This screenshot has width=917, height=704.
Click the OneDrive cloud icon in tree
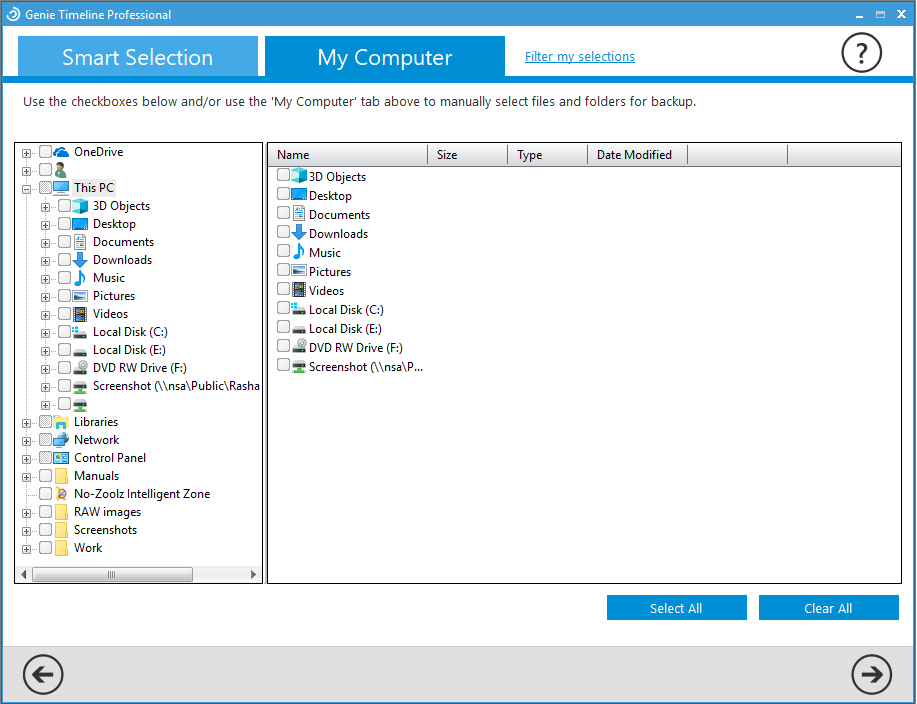61,152
